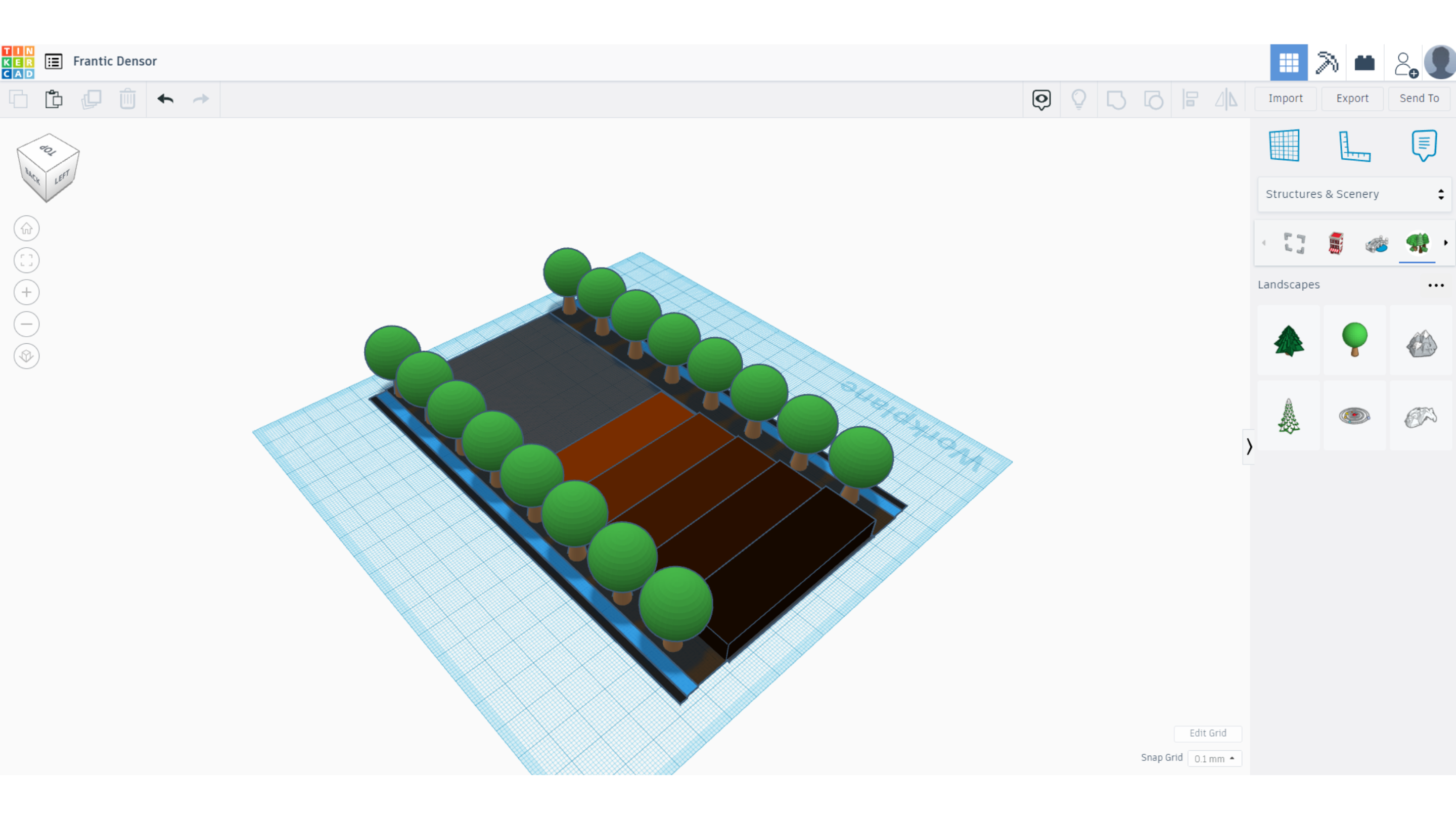The image size is (1456, 819).
Task: Open the Tinkercad logo home link
Action: [18, 62]
